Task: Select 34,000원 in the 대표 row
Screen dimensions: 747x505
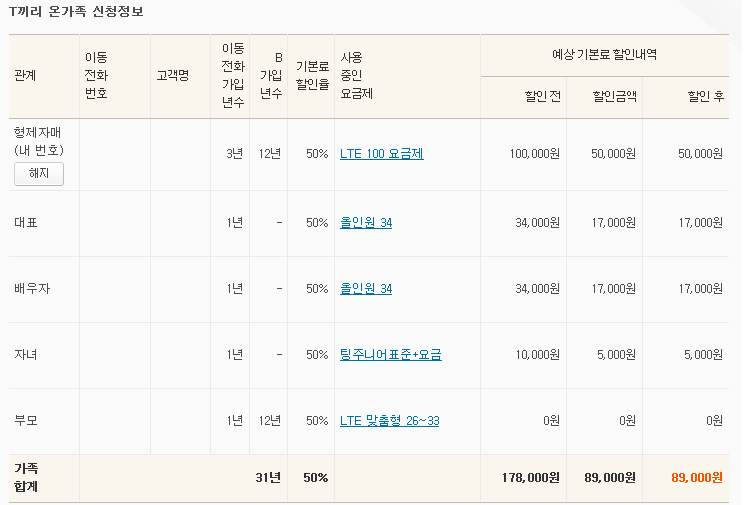Action: 537,222
